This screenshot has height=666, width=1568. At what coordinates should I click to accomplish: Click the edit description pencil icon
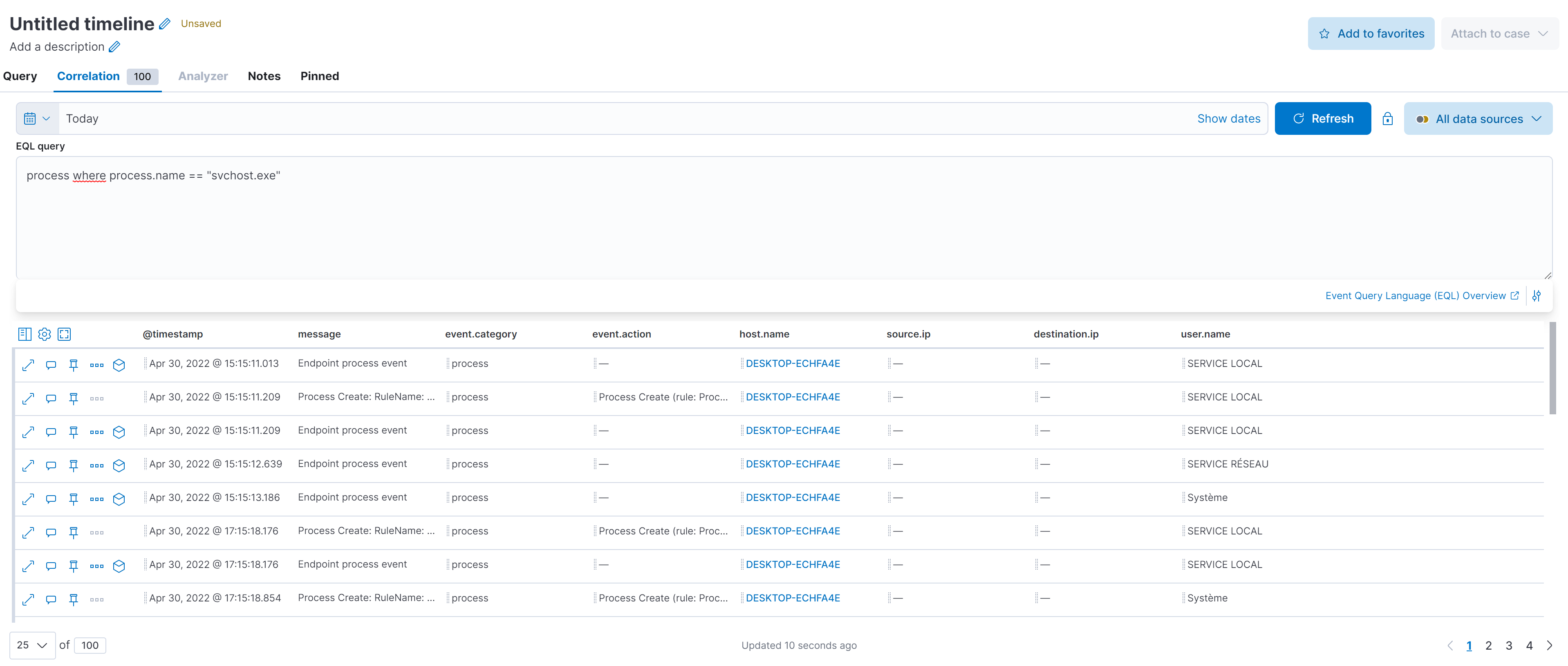[114, 47]
